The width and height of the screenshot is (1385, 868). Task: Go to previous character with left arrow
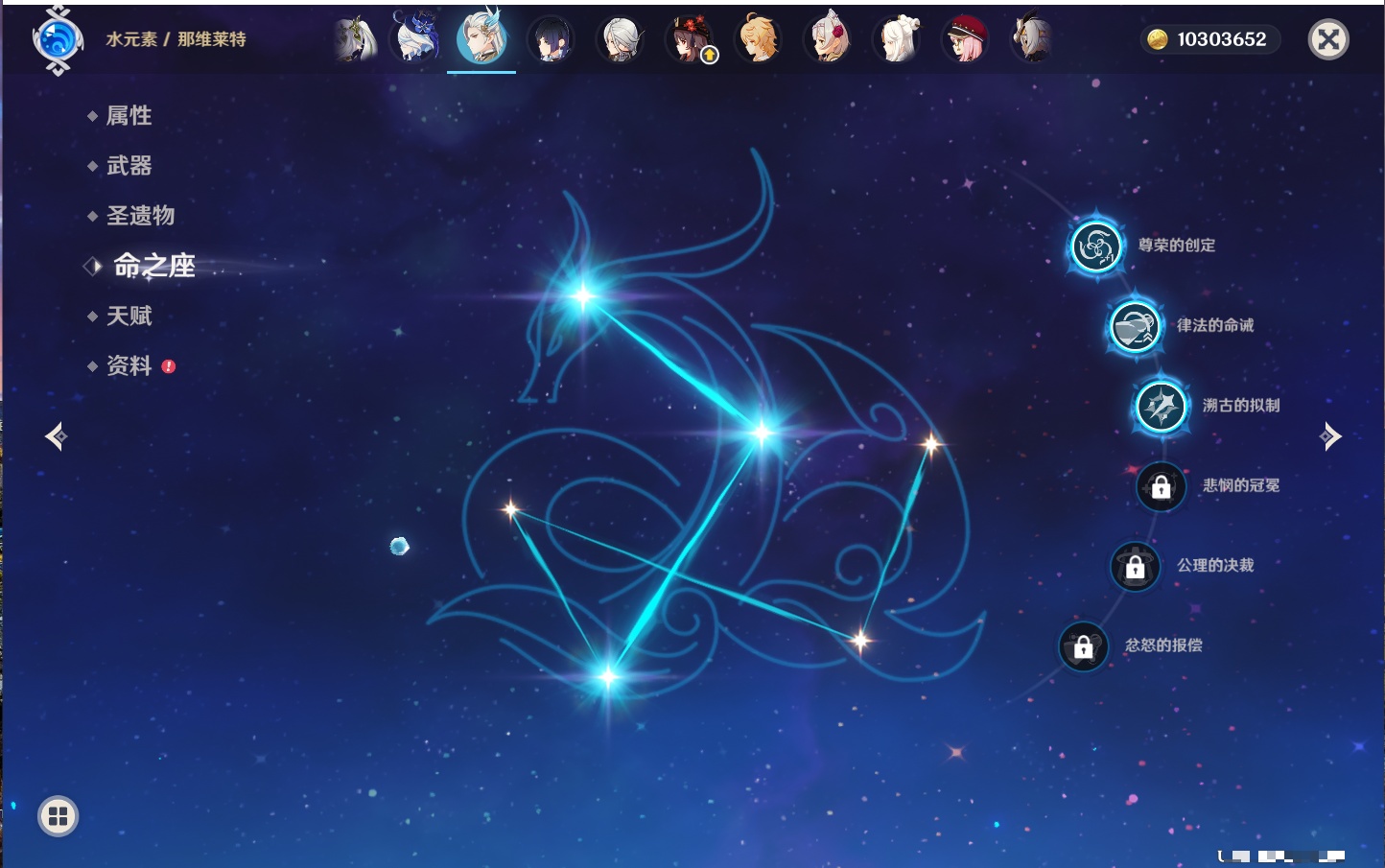[x=56, y=436]
